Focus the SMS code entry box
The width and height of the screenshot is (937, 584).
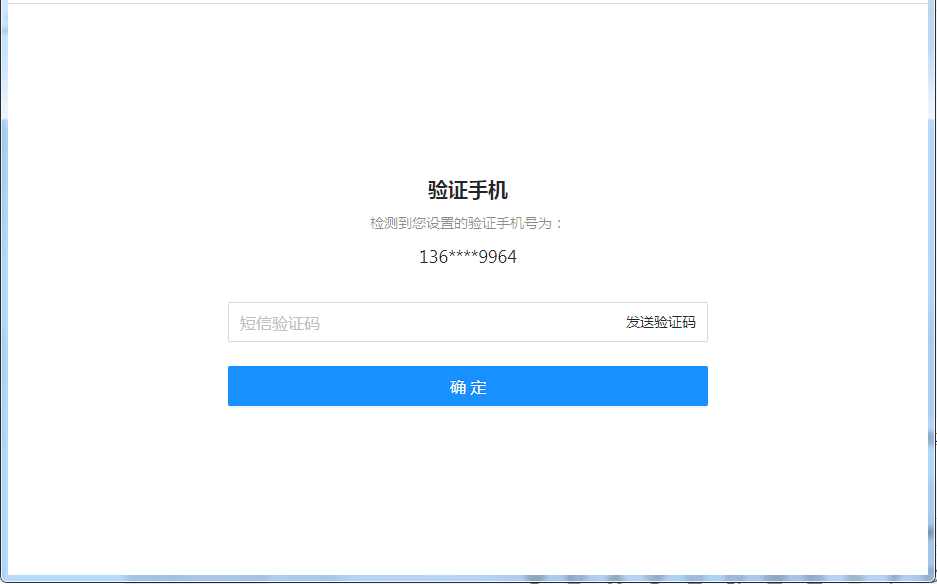400,322
